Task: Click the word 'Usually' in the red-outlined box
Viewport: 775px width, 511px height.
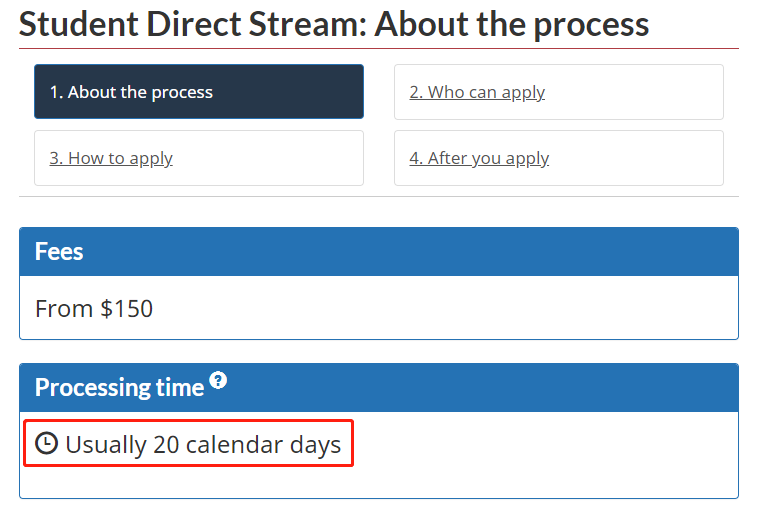Action: (106, 444)
